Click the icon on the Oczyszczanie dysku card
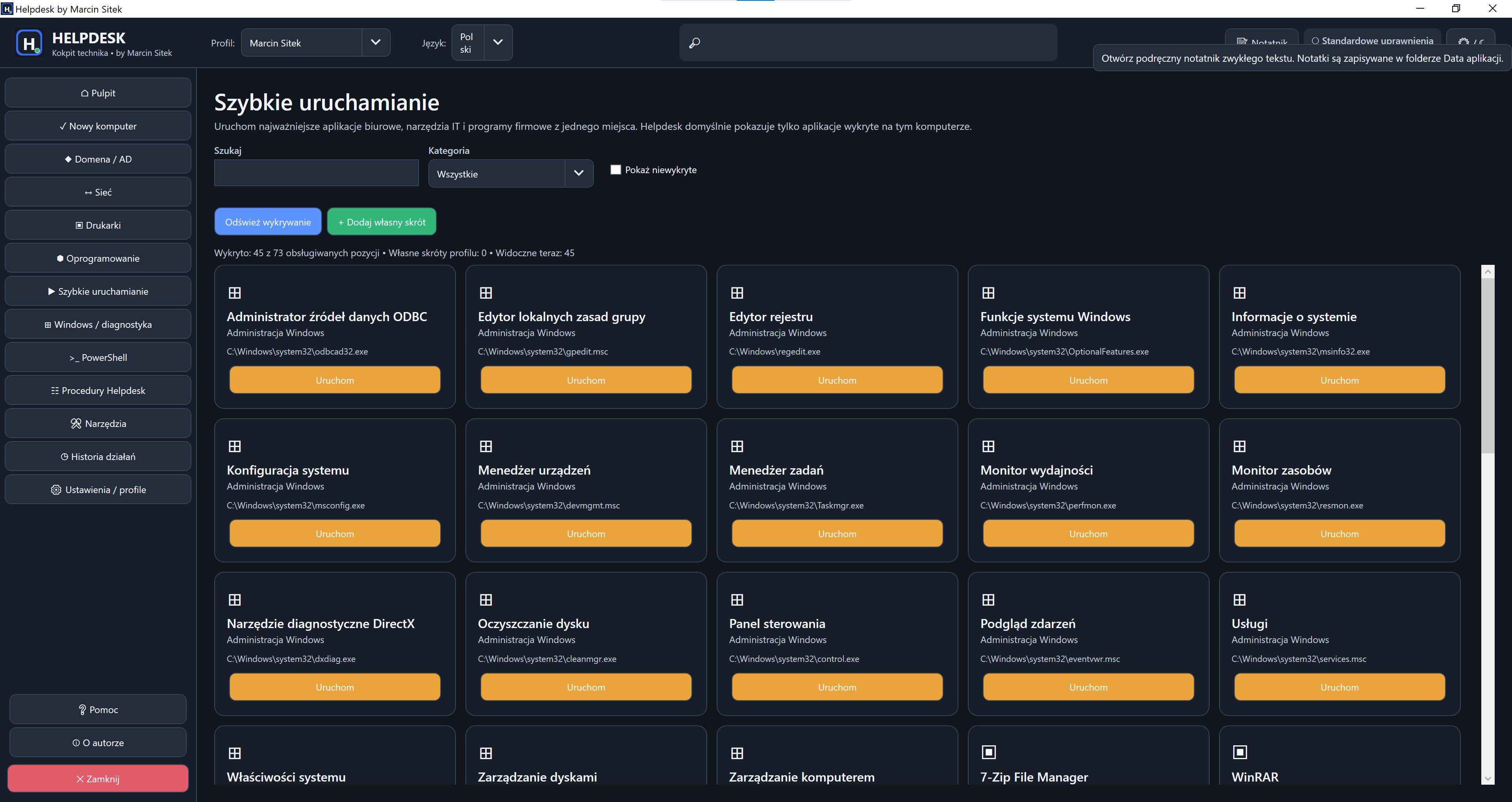Viewport: 1512px width, 802px height. (x=486, y=600)
